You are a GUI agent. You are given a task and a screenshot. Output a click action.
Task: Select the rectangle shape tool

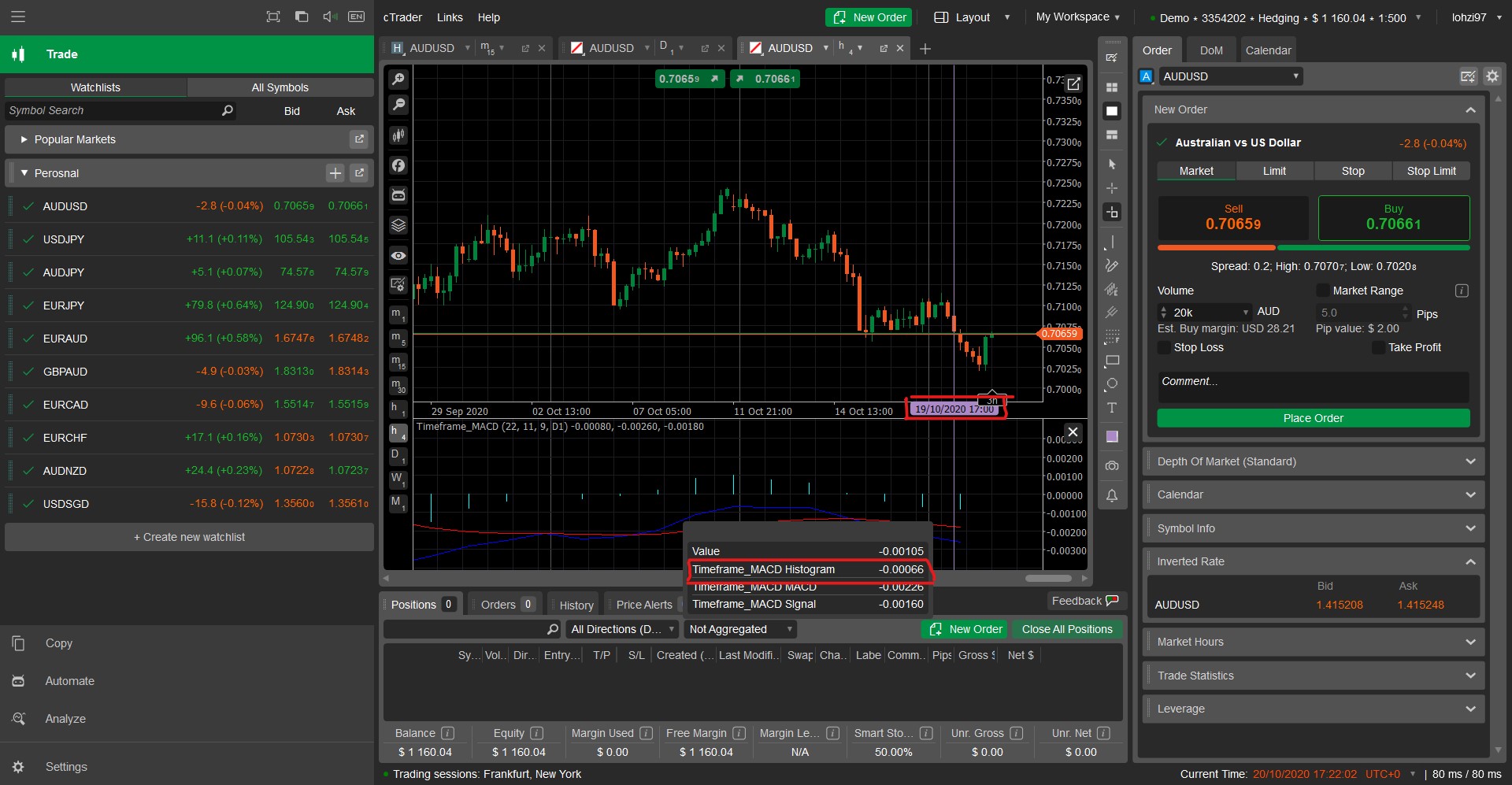(1112, 361)
